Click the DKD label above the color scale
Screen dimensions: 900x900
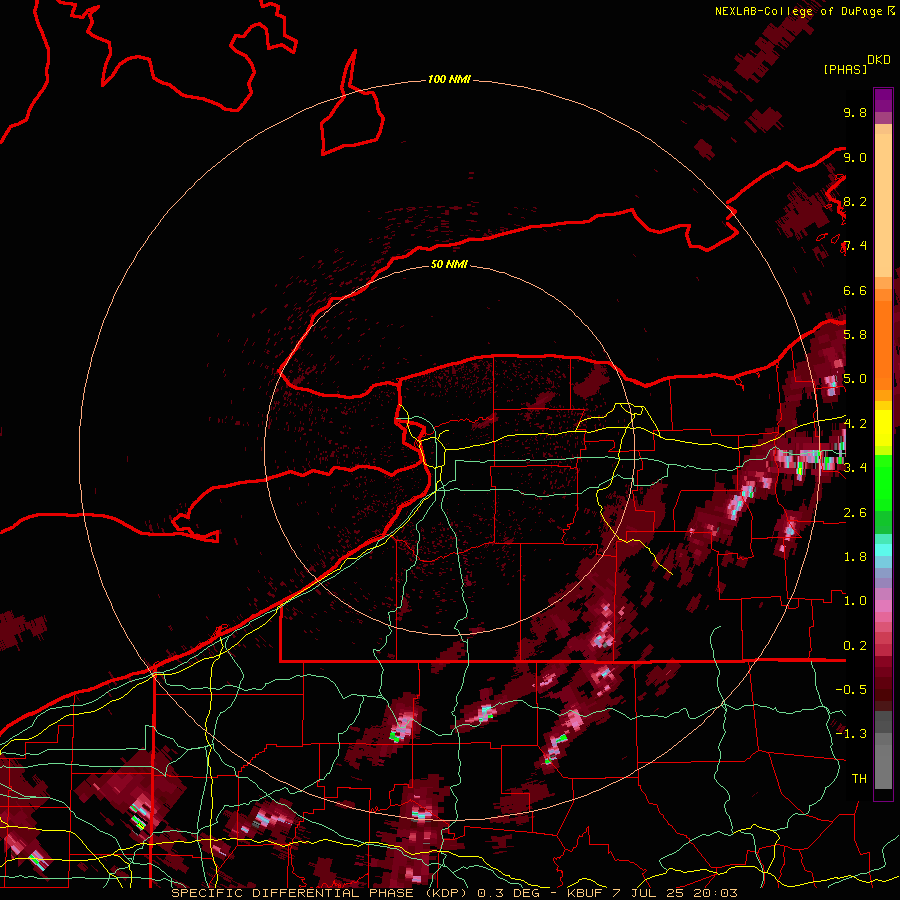point(879,60)
